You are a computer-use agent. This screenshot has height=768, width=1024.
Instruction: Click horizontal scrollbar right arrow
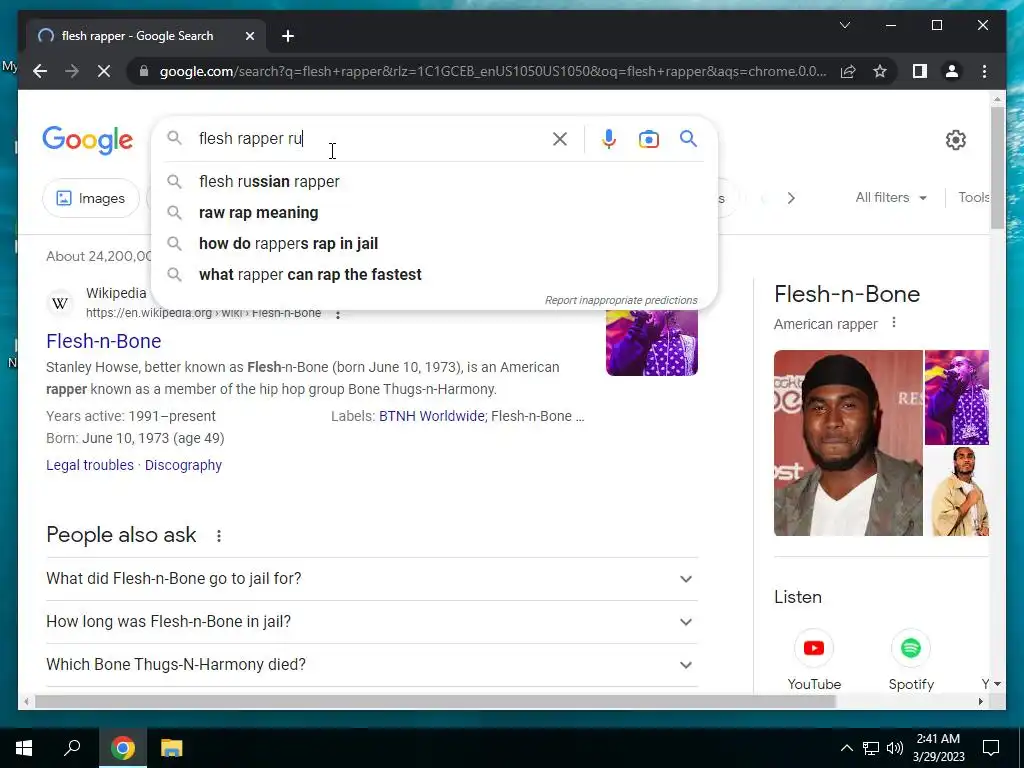point(980,701)
